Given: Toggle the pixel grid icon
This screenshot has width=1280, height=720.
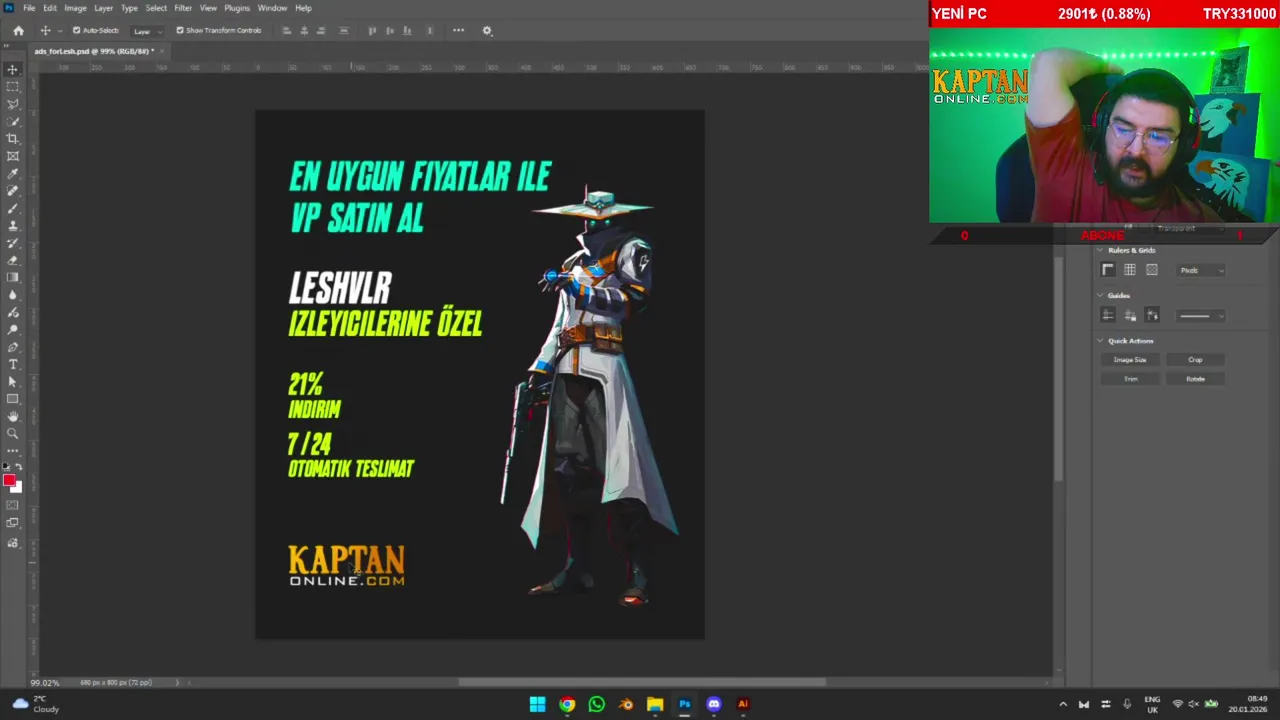Looking at the screenshot, I should [1152, 270].
